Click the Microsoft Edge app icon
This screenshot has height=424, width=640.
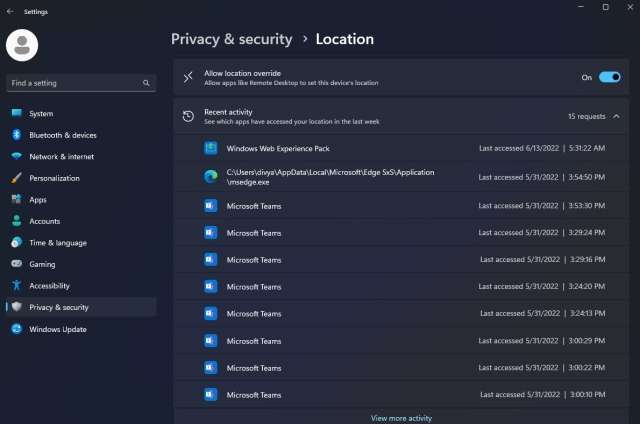click(211, 177)
